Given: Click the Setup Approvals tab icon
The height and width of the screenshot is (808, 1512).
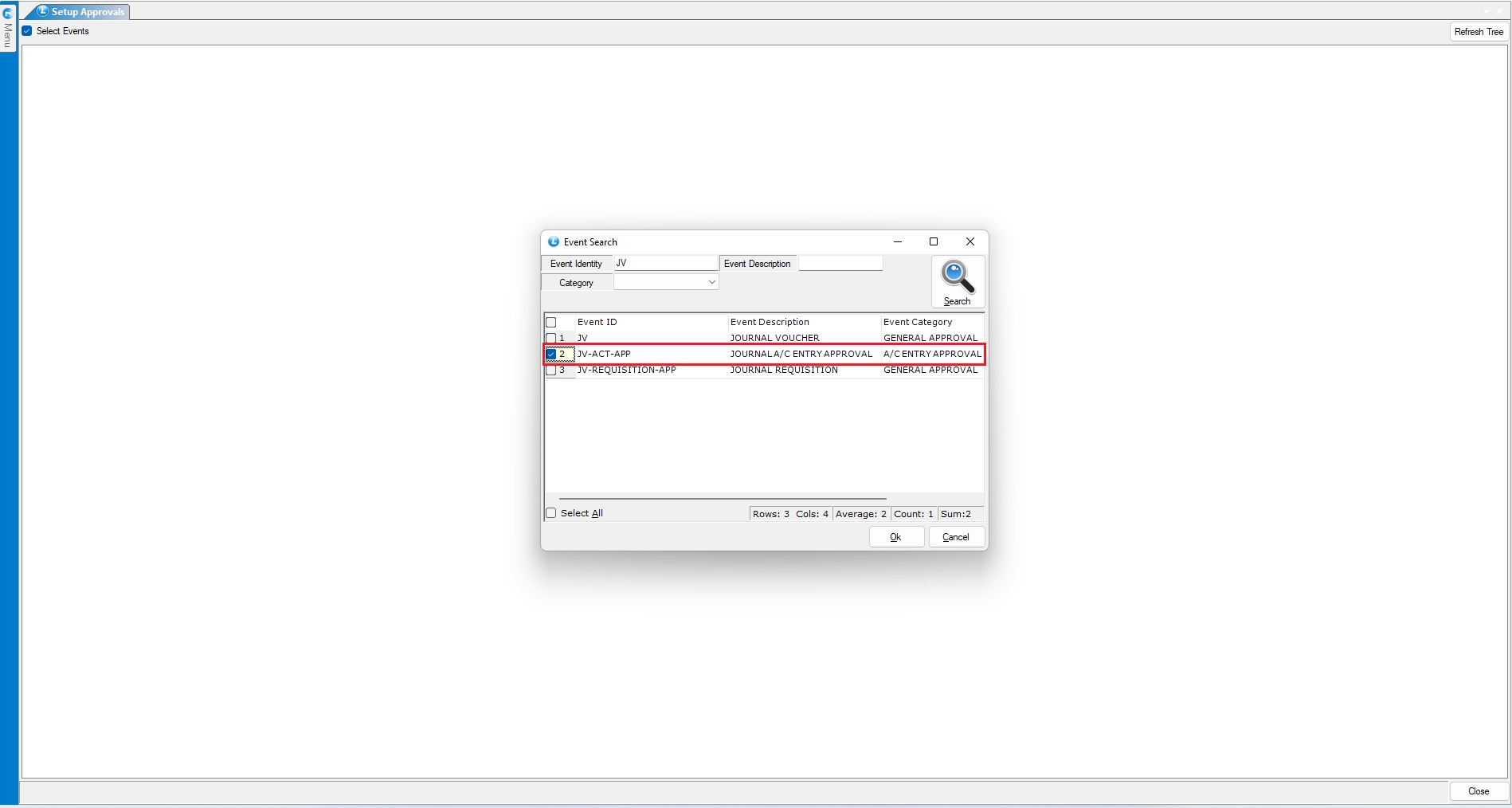Looking at the screenshot, I should pos(43,11).
